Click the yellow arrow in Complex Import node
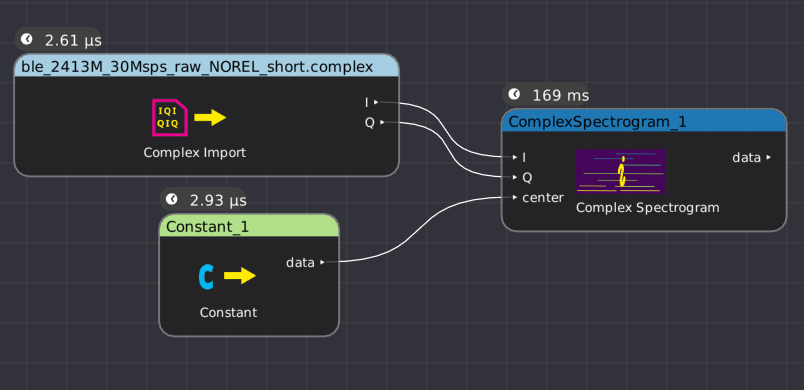Image resolution: width=804 pixels, height=390 pixels. click(210, 117)
